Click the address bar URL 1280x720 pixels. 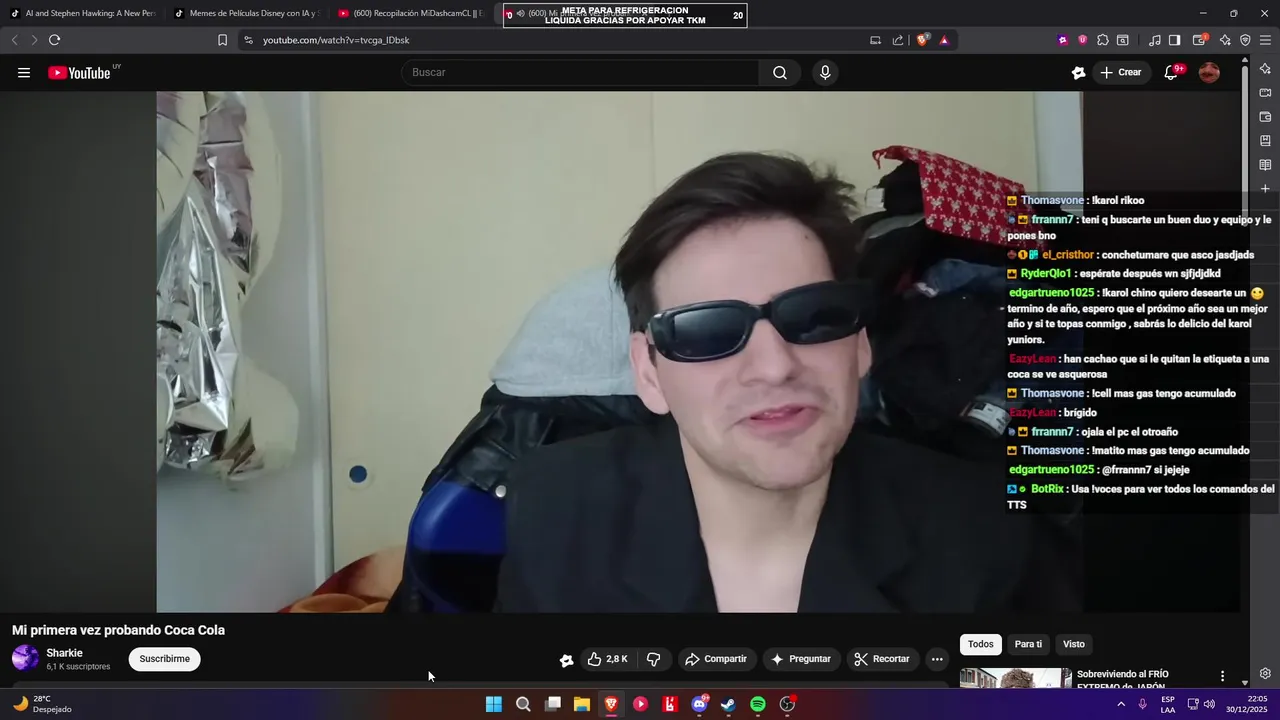click(x=336, y=40)
